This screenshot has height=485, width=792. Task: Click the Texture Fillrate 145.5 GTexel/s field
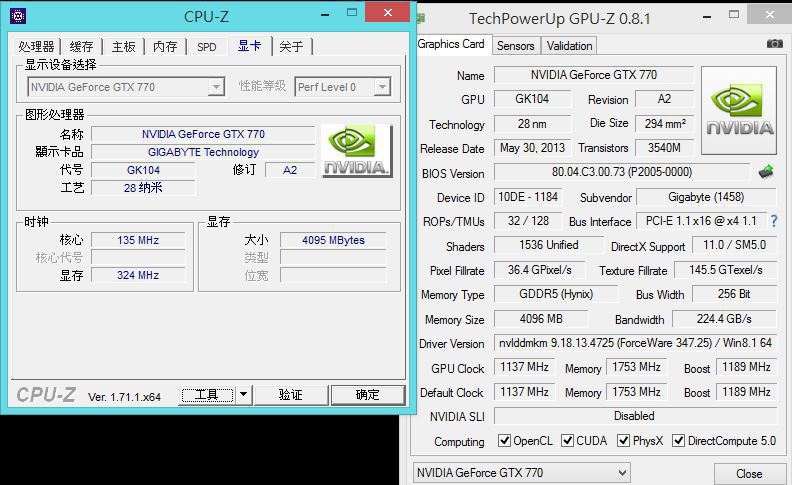pyautogui.click(x=725, y=270)
